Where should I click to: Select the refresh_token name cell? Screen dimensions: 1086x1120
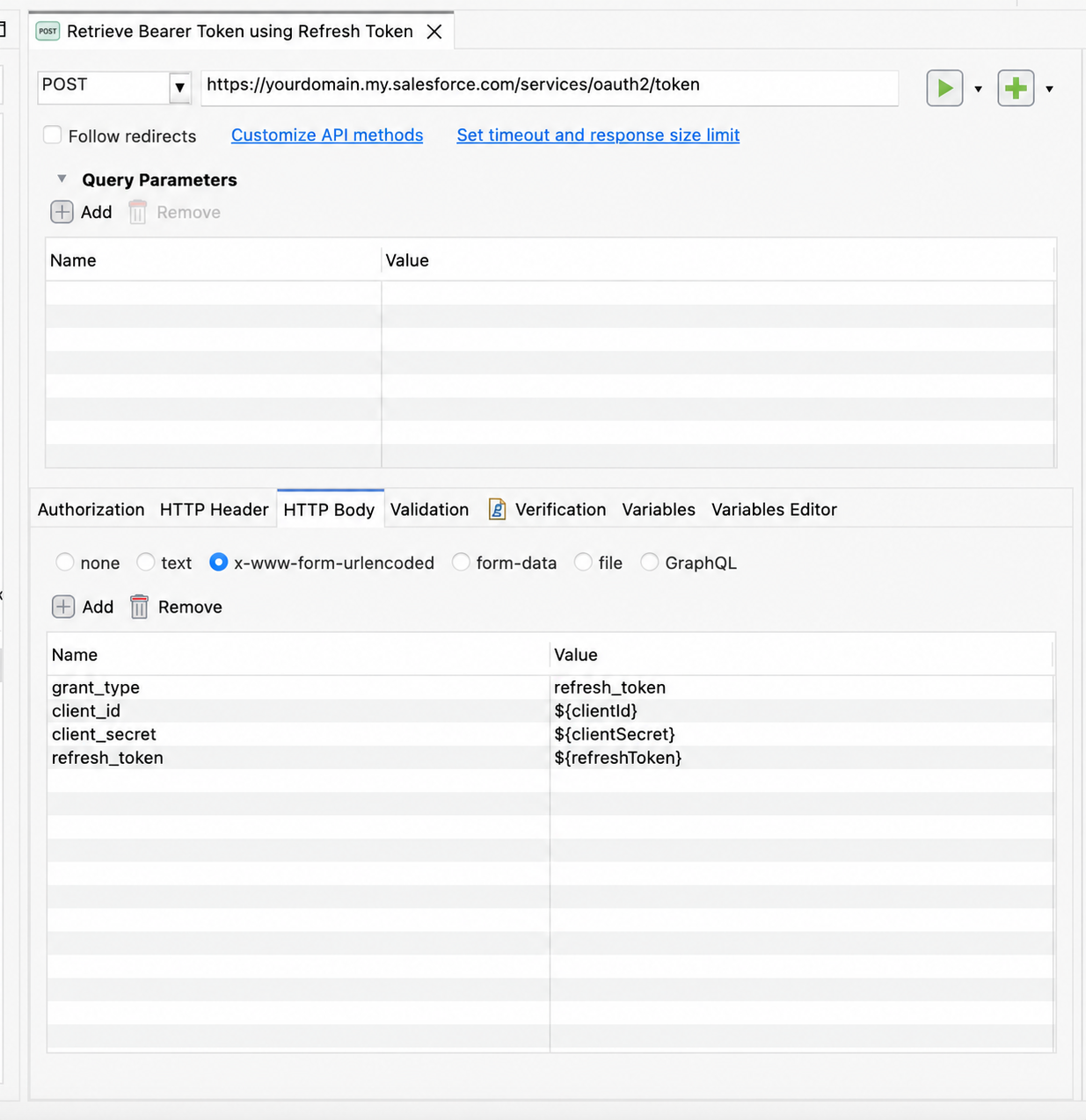pyautogui.click(x=298, y=758)
